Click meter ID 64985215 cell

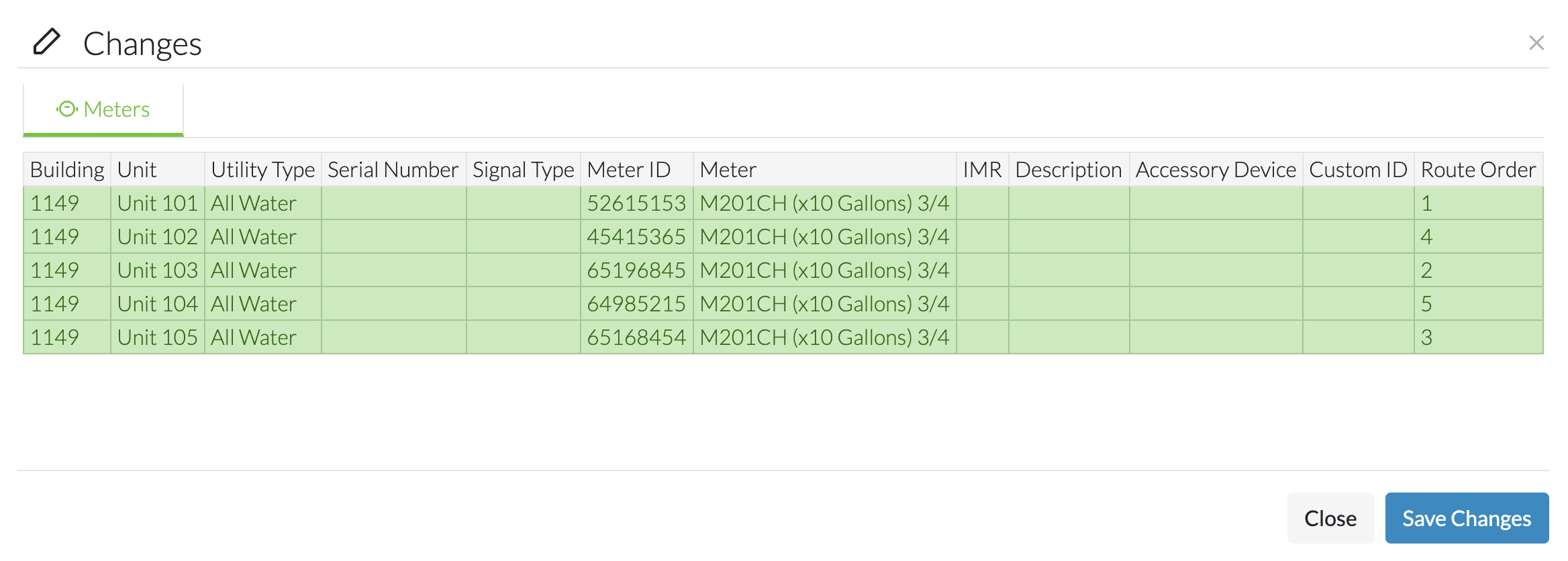click(x=636, y=303)
